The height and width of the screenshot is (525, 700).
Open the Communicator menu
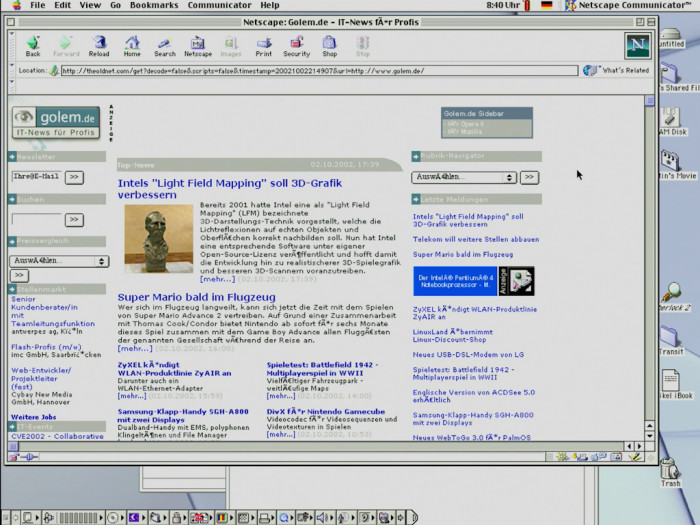220,5
